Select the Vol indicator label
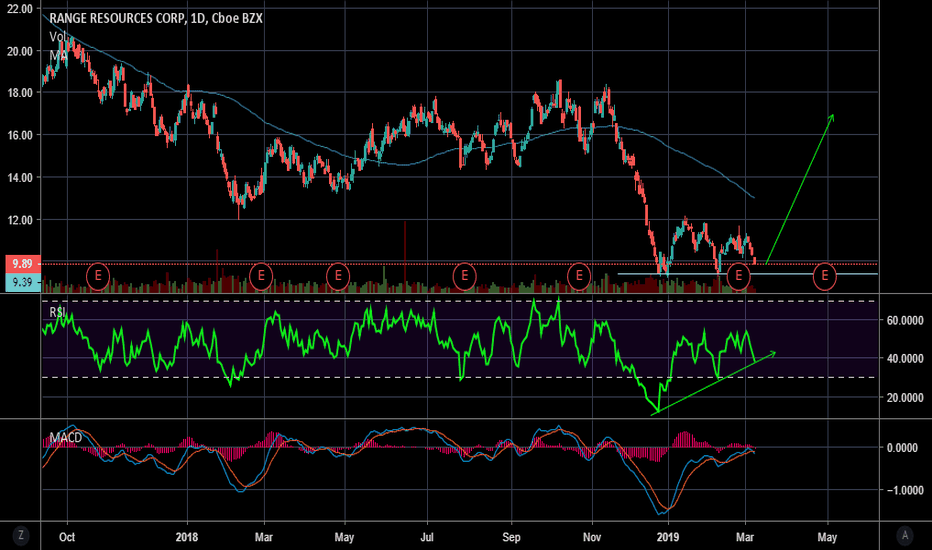The width and height of the screenshot is (932, 550). [57, 37]
